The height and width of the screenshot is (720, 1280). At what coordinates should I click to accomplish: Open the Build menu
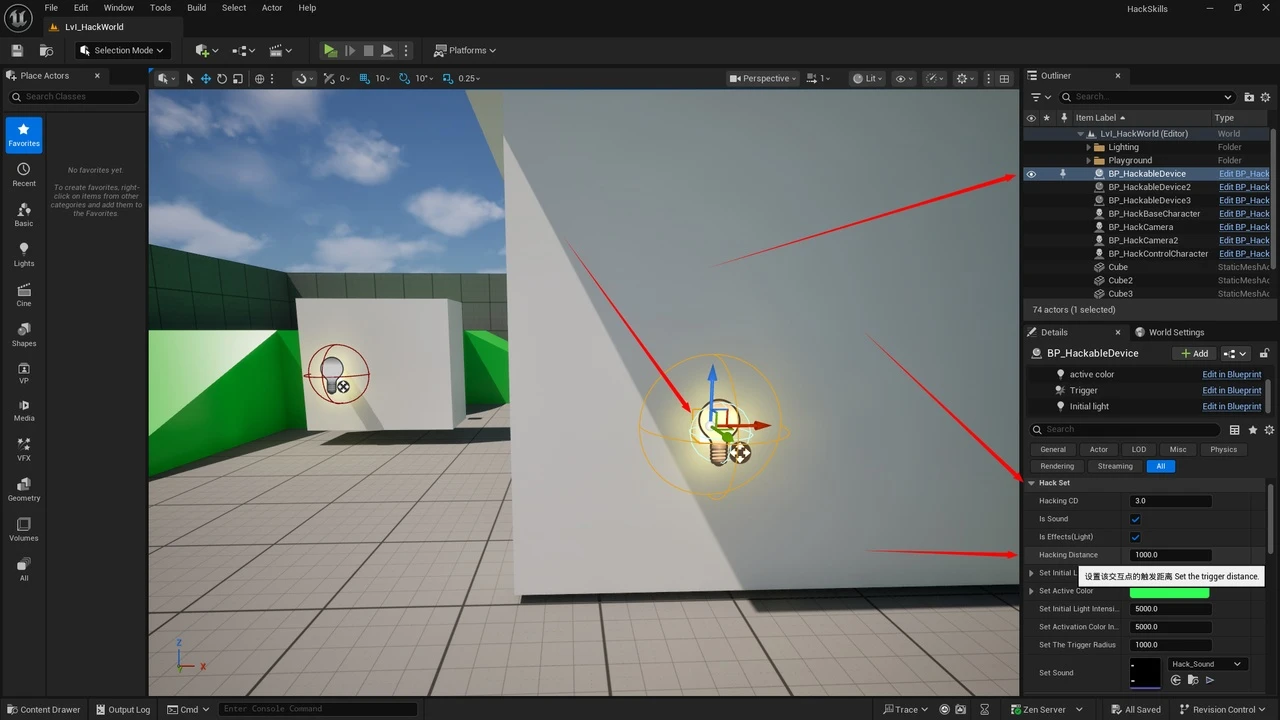(x=196, y=8)
